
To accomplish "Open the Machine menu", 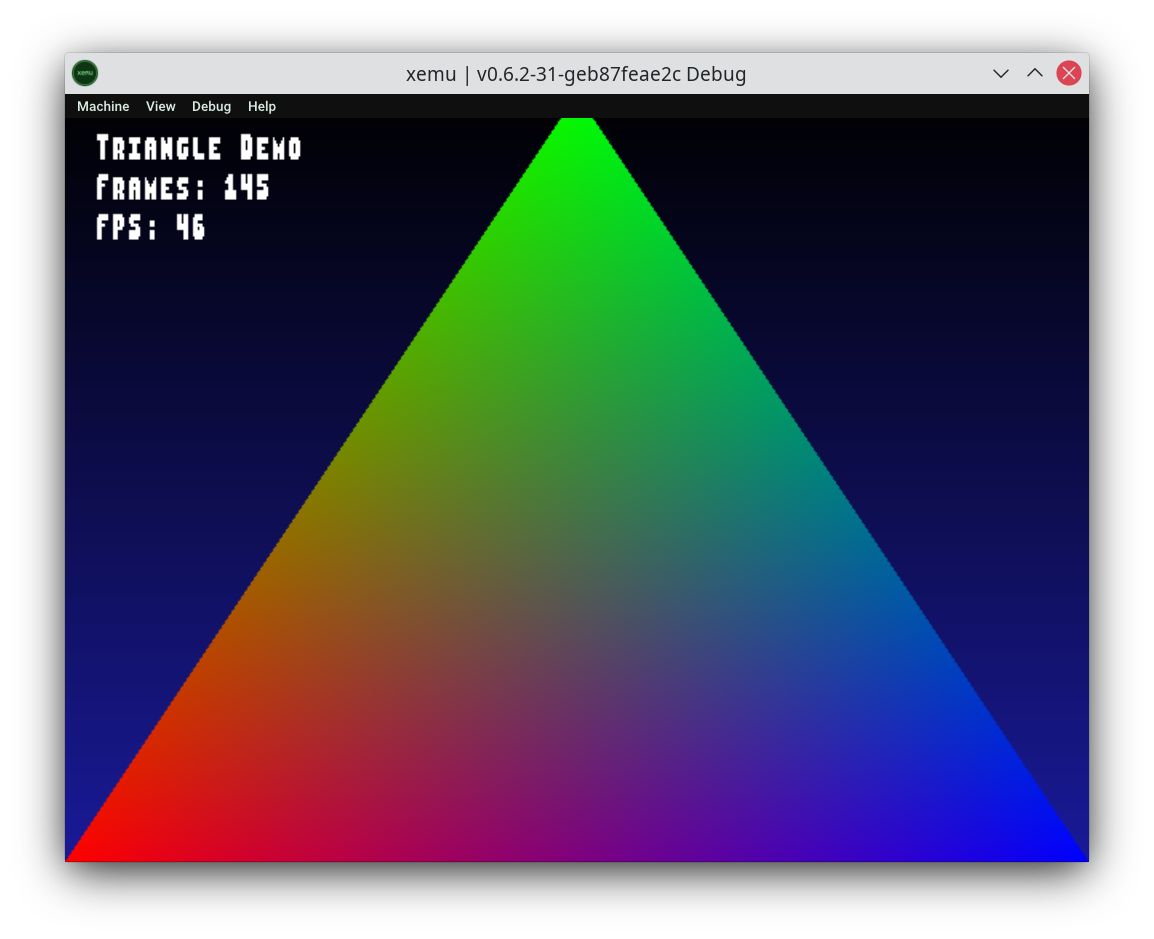I will pos(103,106).
